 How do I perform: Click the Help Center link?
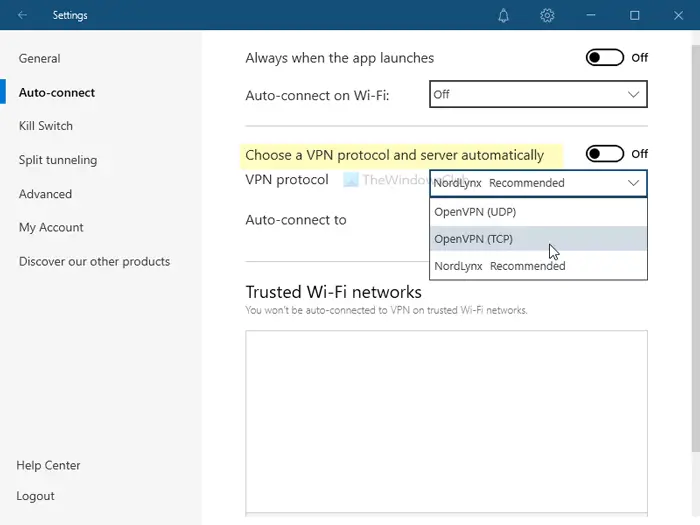click(x=49, y=466)
